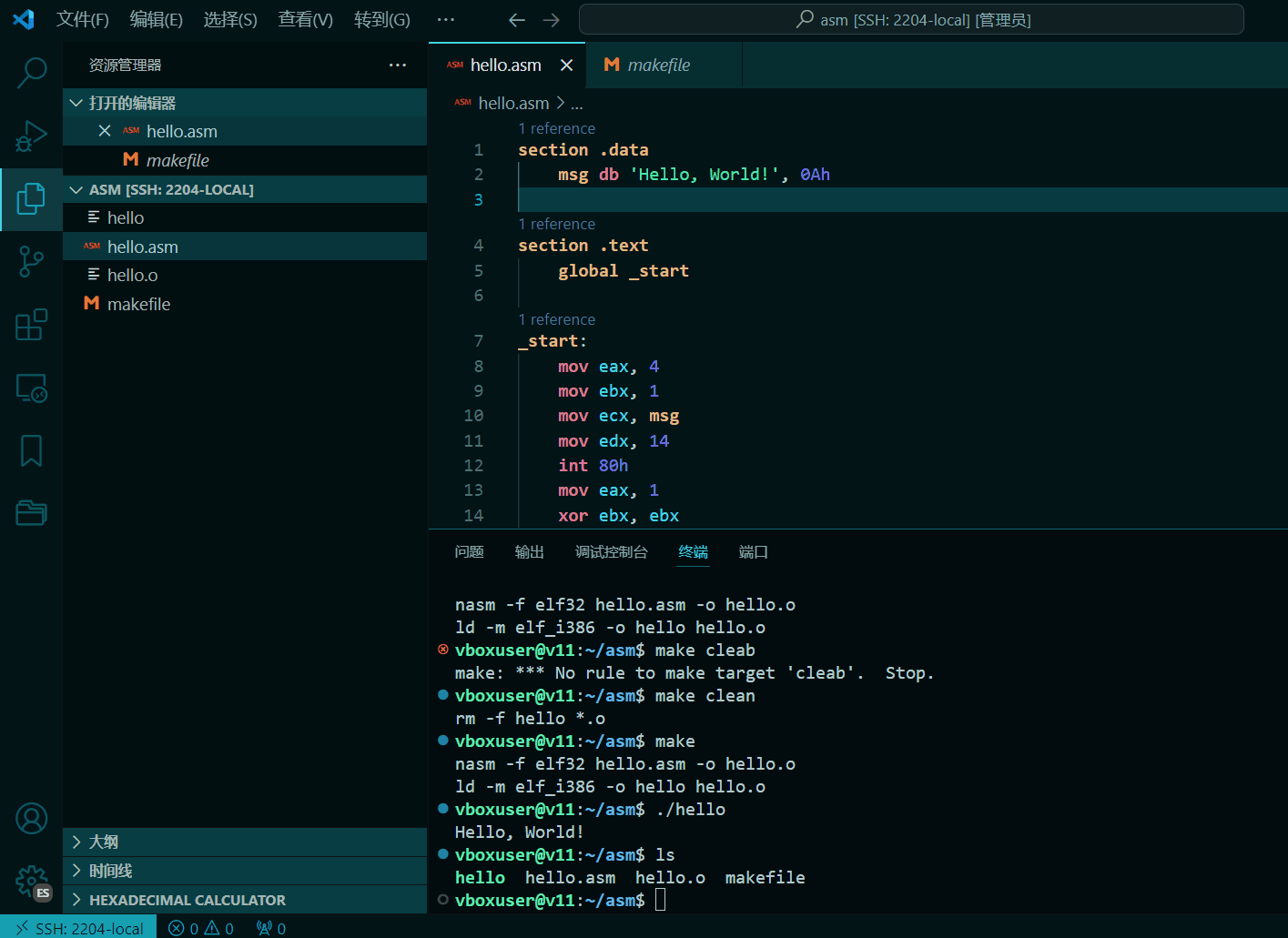
Task: Click the forward navigation arrow
Action: coord(553,19)
